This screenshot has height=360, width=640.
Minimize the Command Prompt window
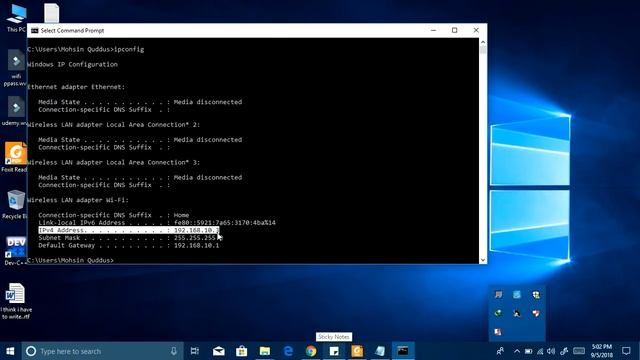click(433, 31)
